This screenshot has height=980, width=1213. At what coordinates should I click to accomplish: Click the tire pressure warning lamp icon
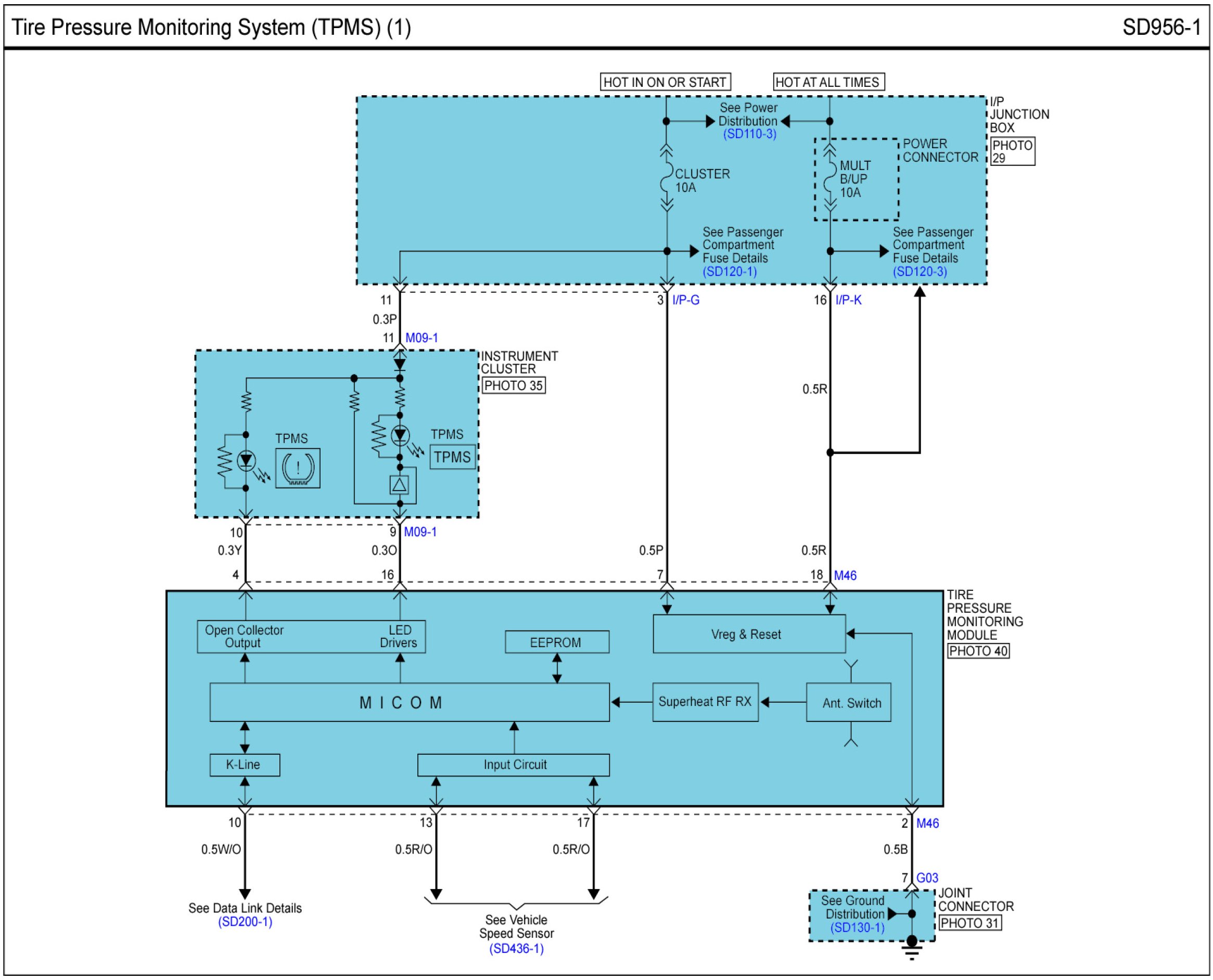(298, 468)
